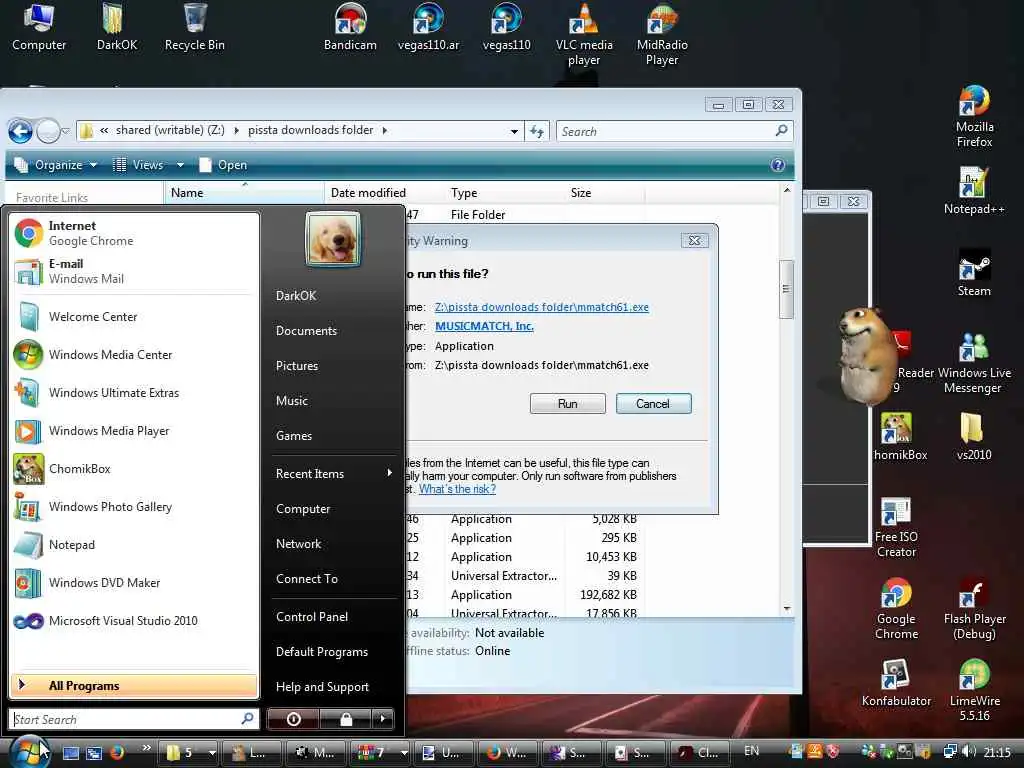Image resolution: width=1024 pixels, height=768 pixels.
Task: Open Google Chrome desktop shortcut
Action: (x=896, y=609)
